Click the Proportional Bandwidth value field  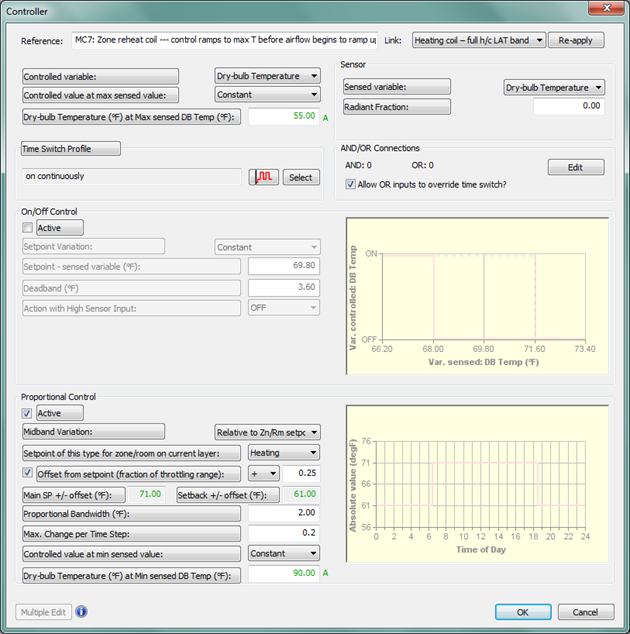tap(283, 513)
